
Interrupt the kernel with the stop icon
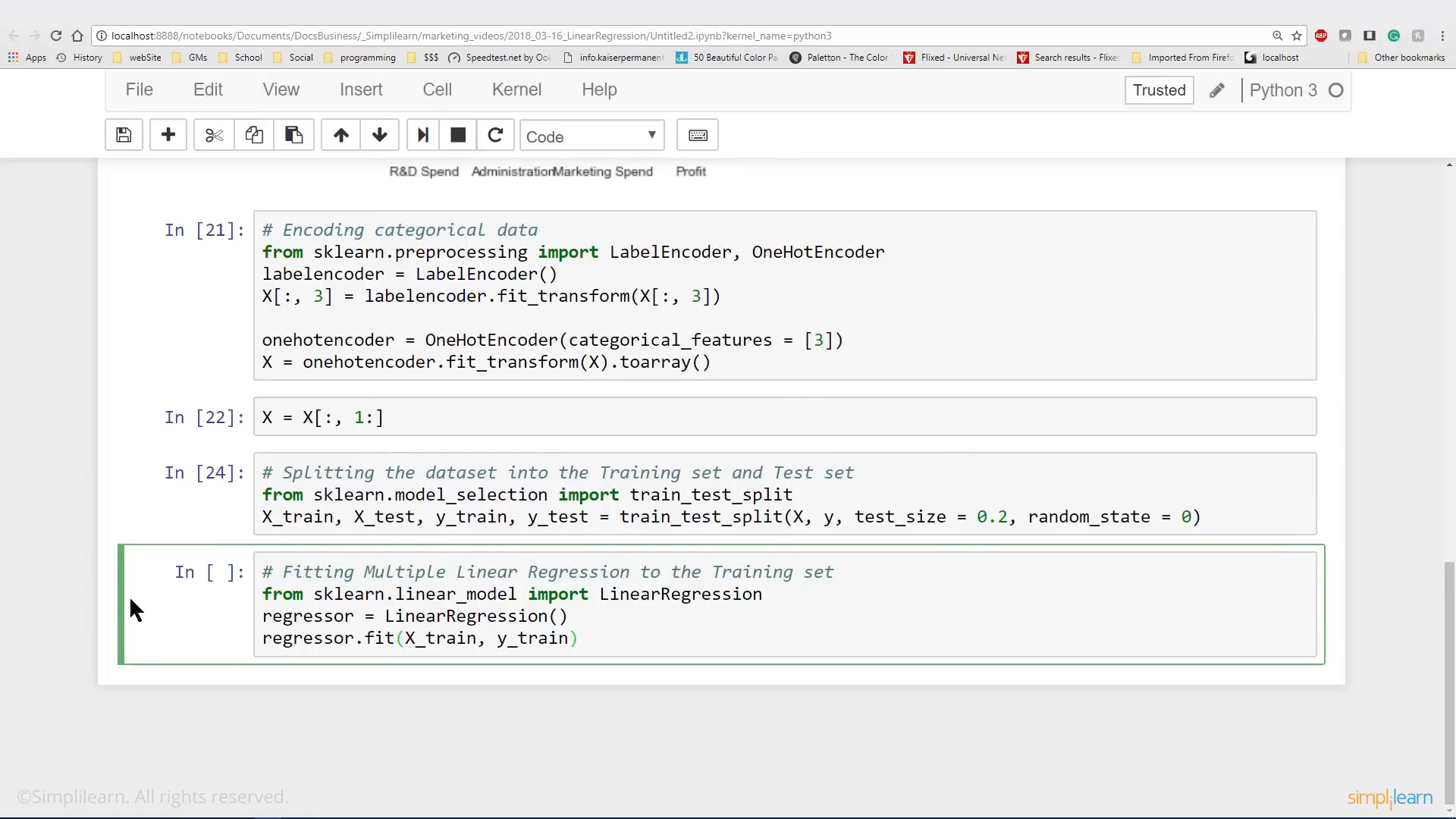(x=458, y=136)
